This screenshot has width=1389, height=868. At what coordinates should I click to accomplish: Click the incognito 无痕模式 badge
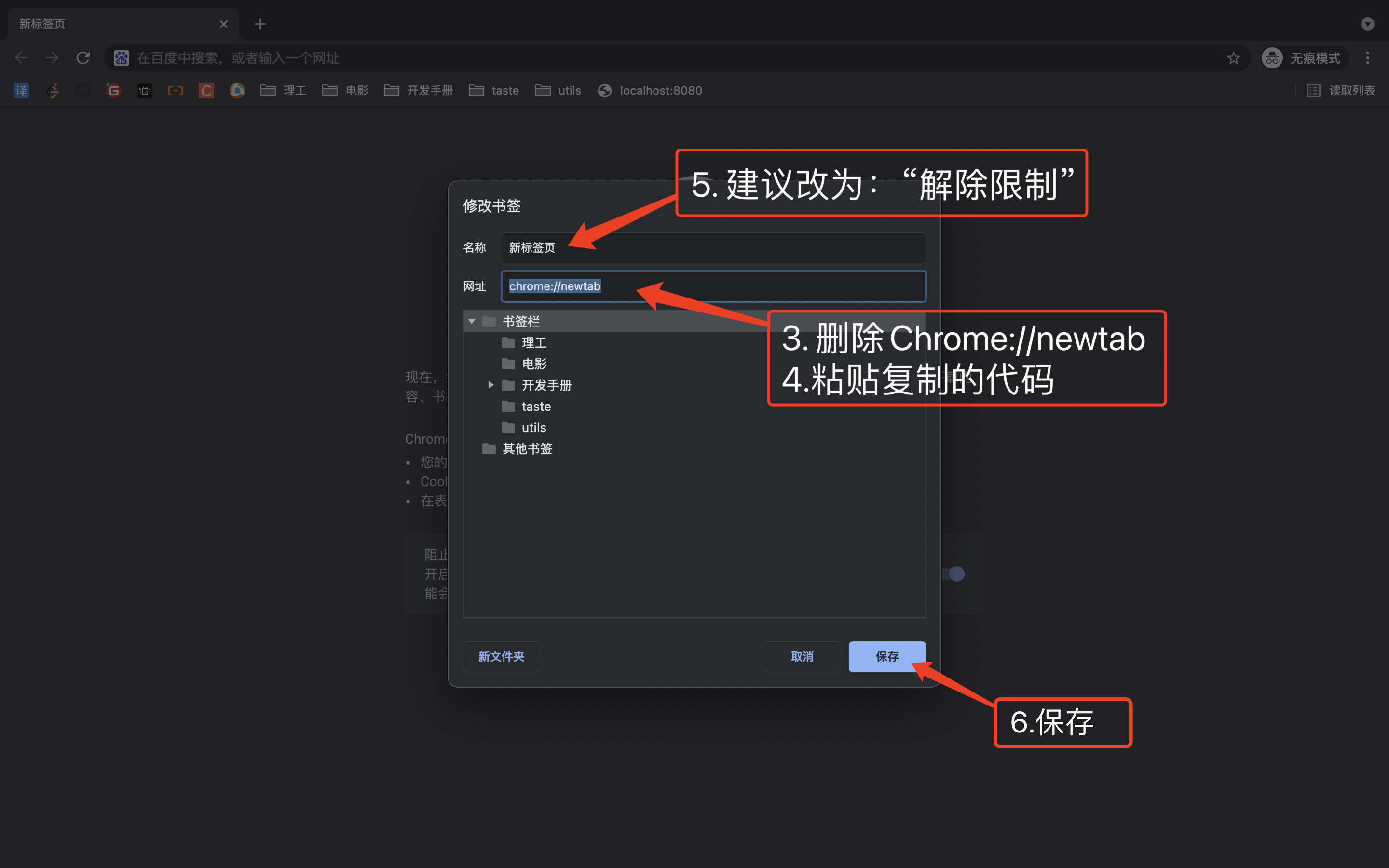coord(1304,57)
